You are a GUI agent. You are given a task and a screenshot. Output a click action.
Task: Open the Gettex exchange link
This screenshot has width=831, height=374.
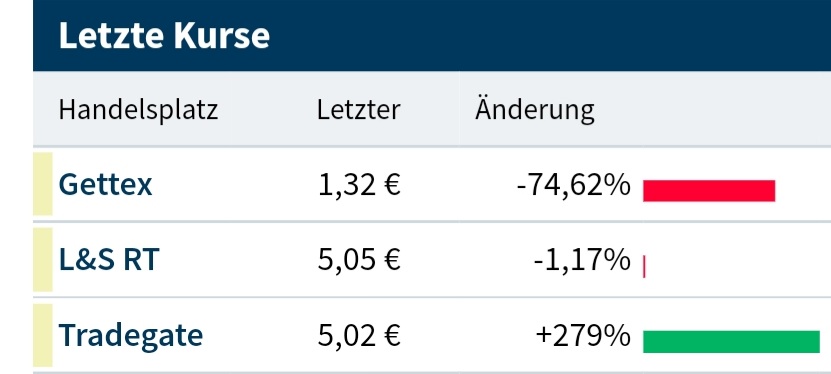(105, 184)
